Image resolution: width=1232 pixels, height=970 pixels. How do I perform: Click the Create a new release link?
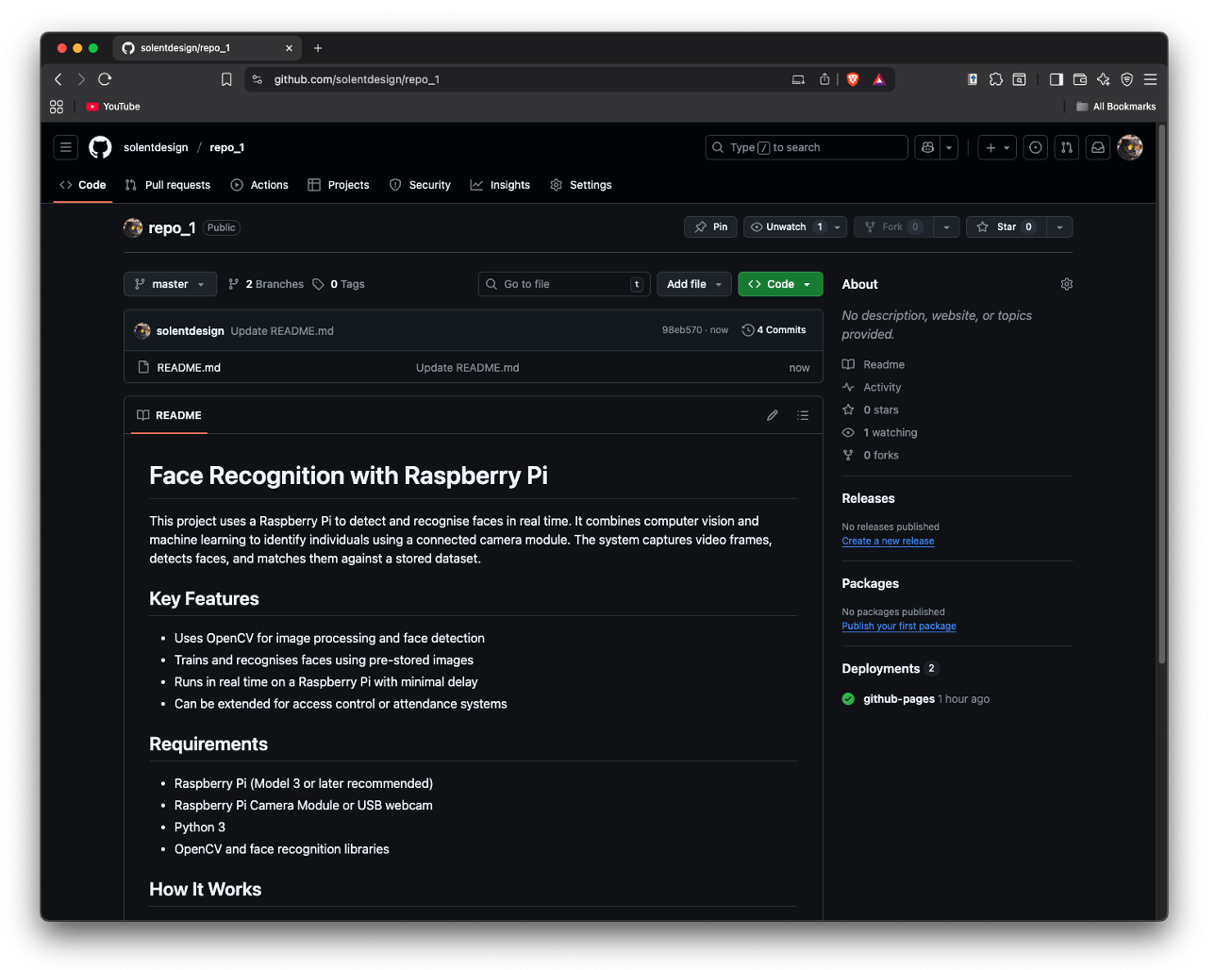tap(888, 542)
